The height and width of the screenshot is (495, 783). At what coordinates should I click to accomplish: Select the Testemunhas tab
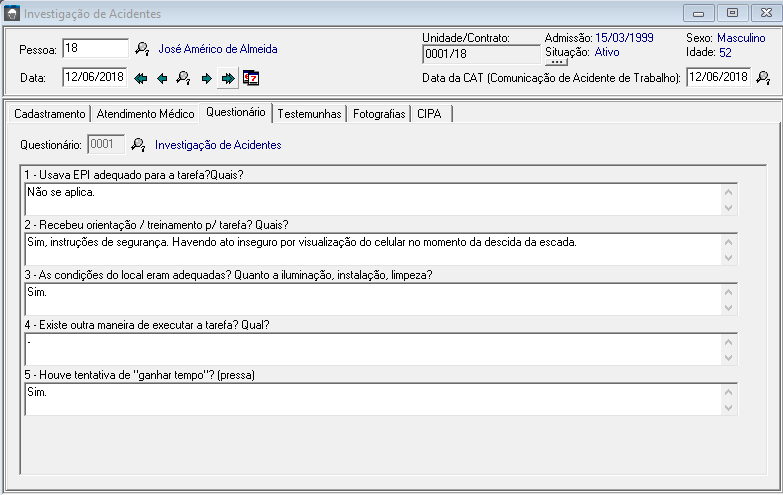[309, 114]
